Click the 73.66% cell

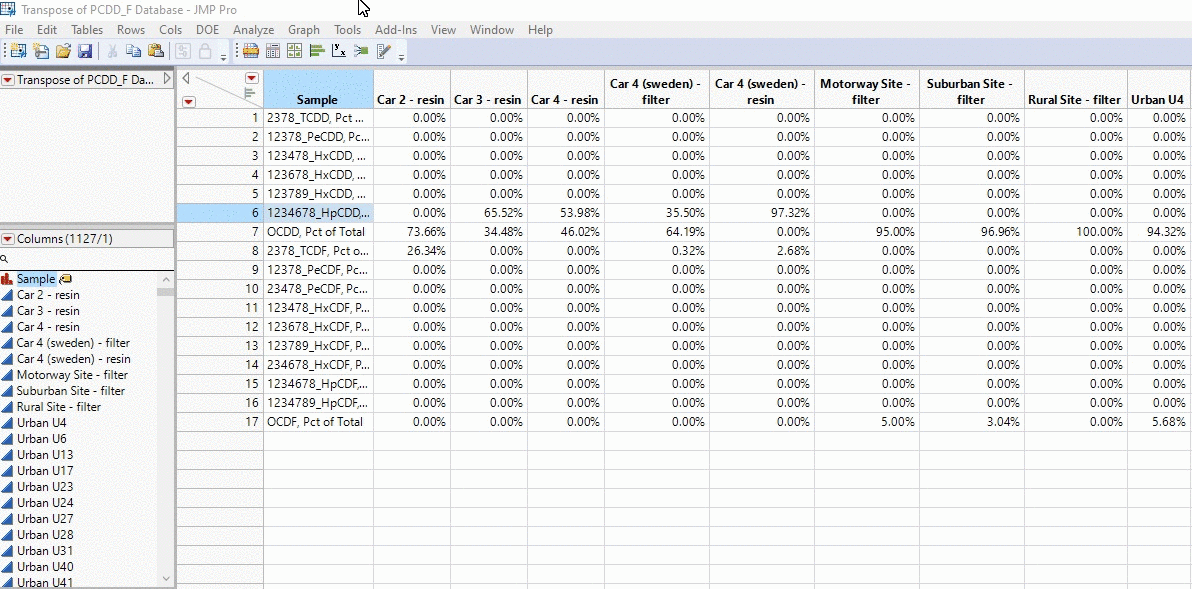coord(411,232)
